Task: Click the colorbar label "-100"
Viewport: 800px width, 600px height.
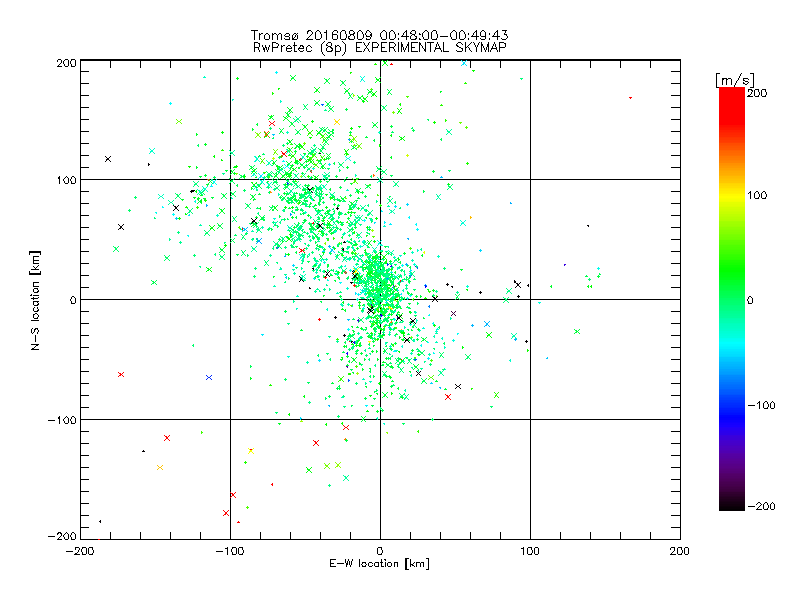Action: (761, 406)
